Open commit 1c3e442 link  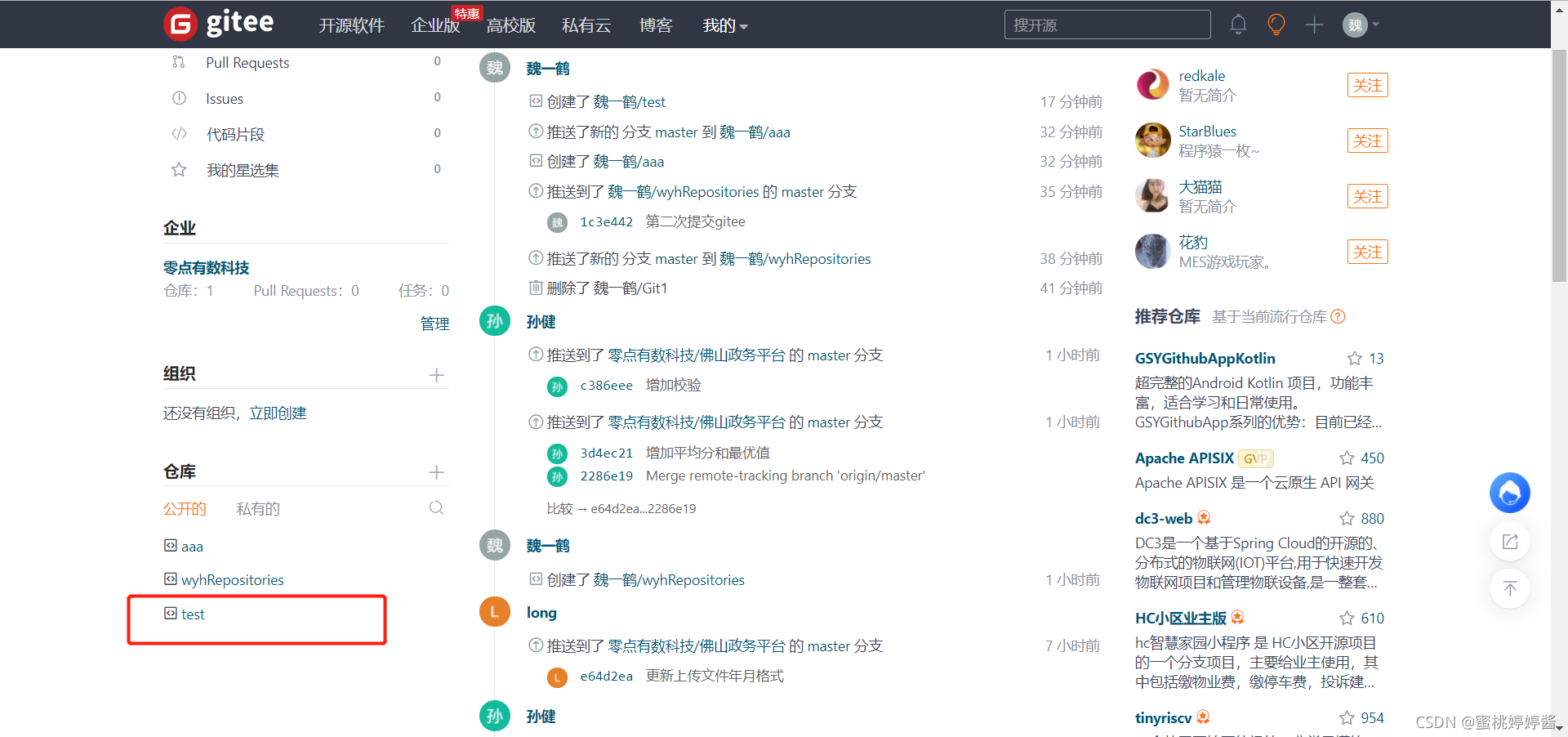(x=606, y=222)
